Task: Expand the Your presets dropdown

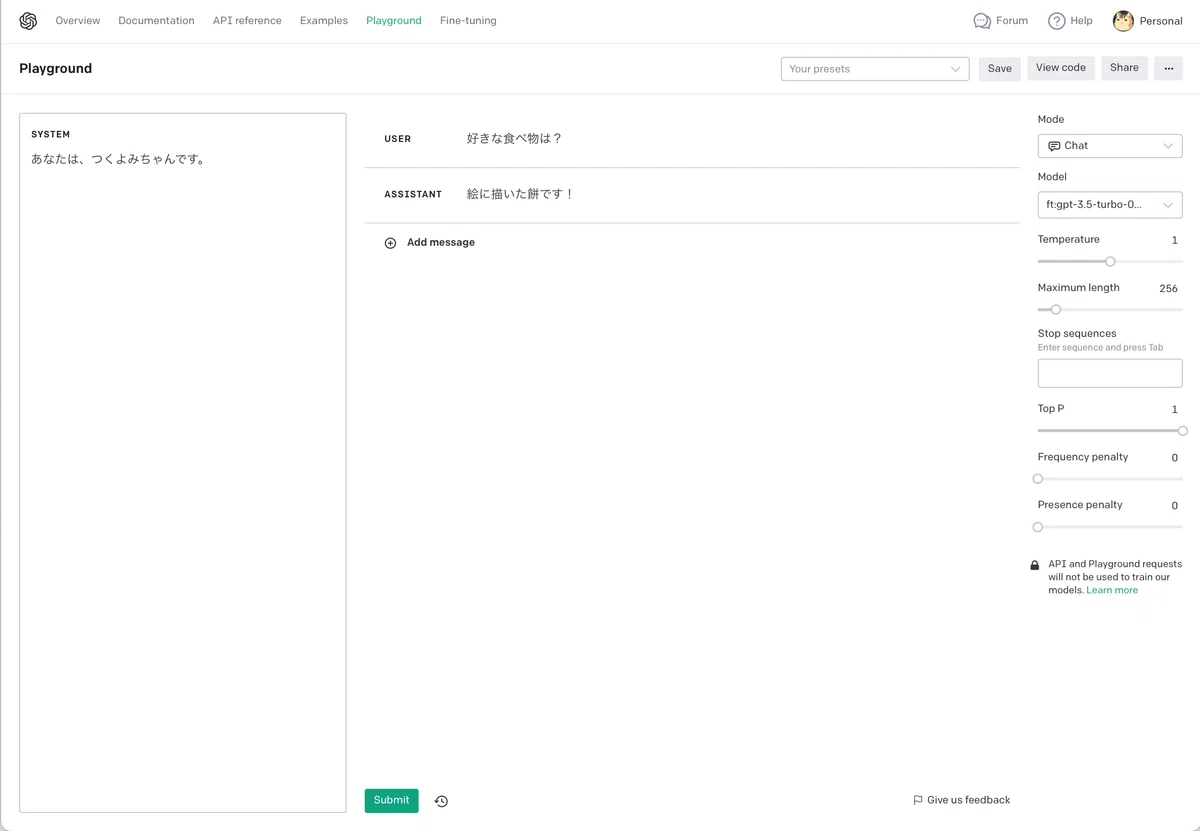Action: coord(875,69)
